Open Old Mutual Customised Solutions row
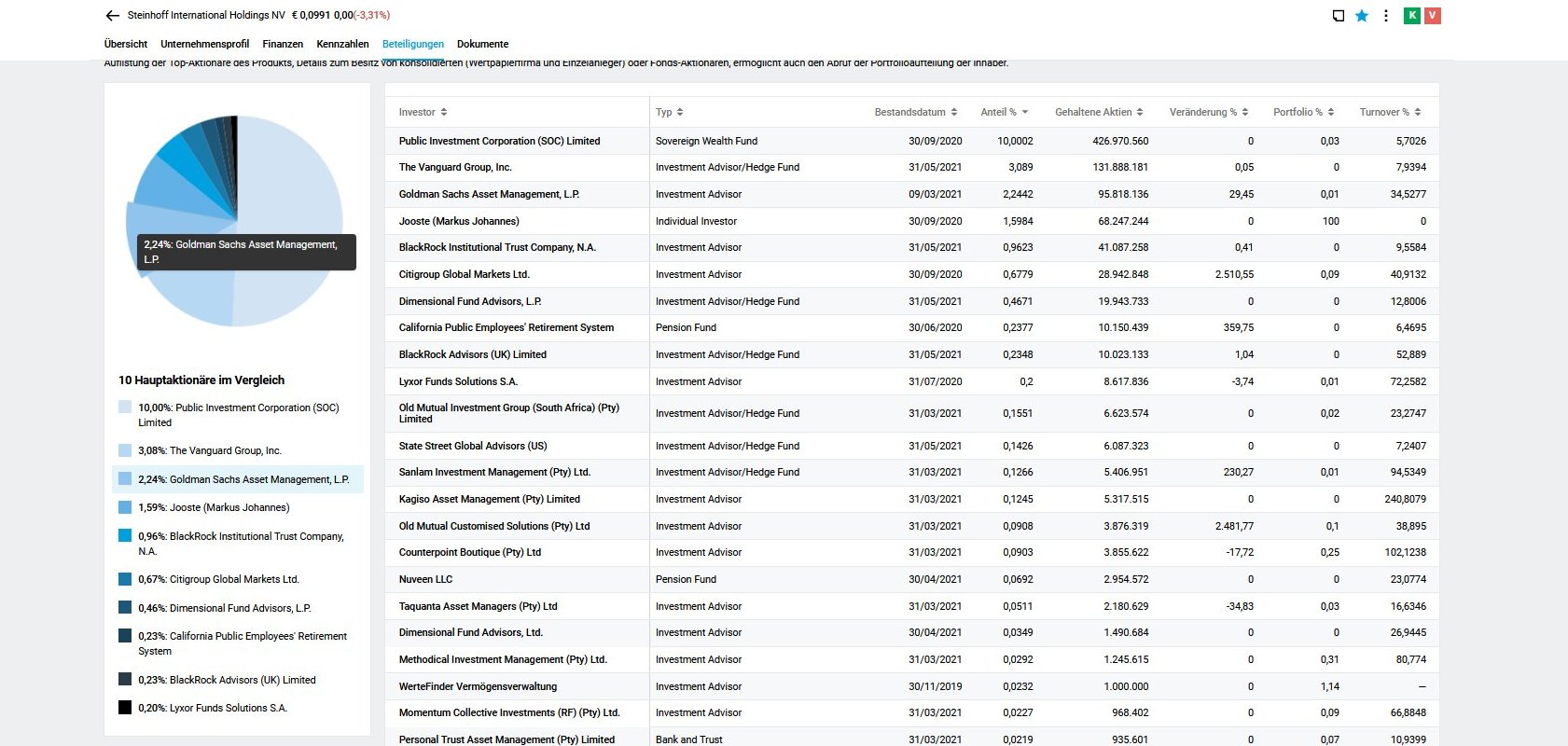This screenshot has width=1568, height=746. 911,526
